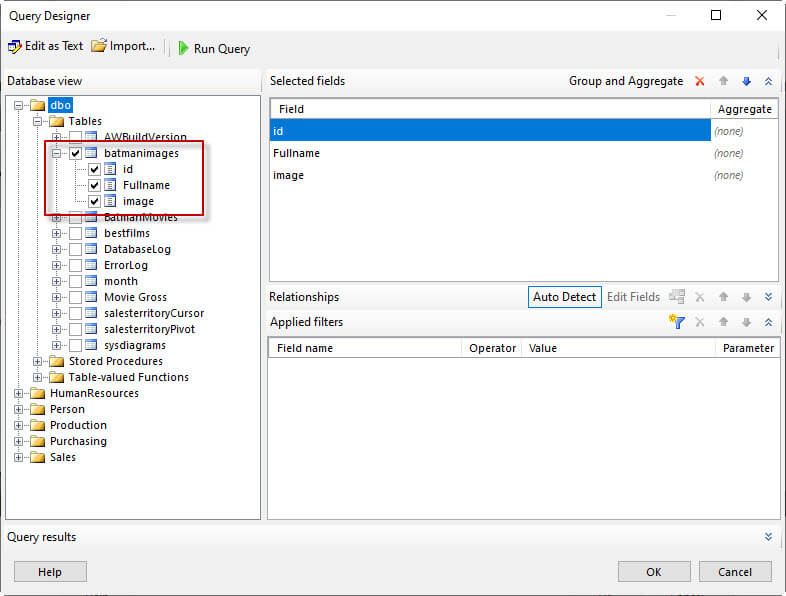Check the ErrorLog table checkbox

tap(75, 265)
